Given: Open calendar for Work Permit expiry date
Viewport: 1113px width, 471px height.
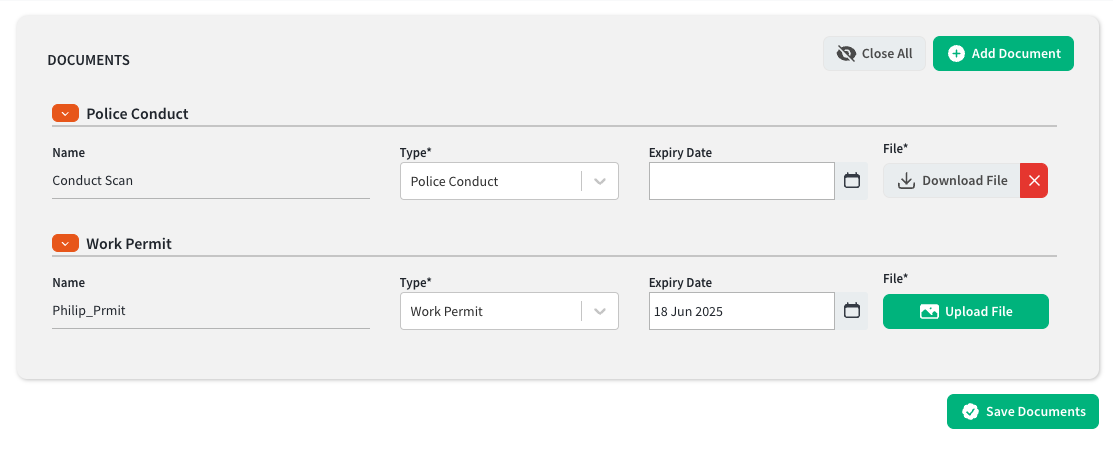Looking at the screenshot, I should point(852,311).
